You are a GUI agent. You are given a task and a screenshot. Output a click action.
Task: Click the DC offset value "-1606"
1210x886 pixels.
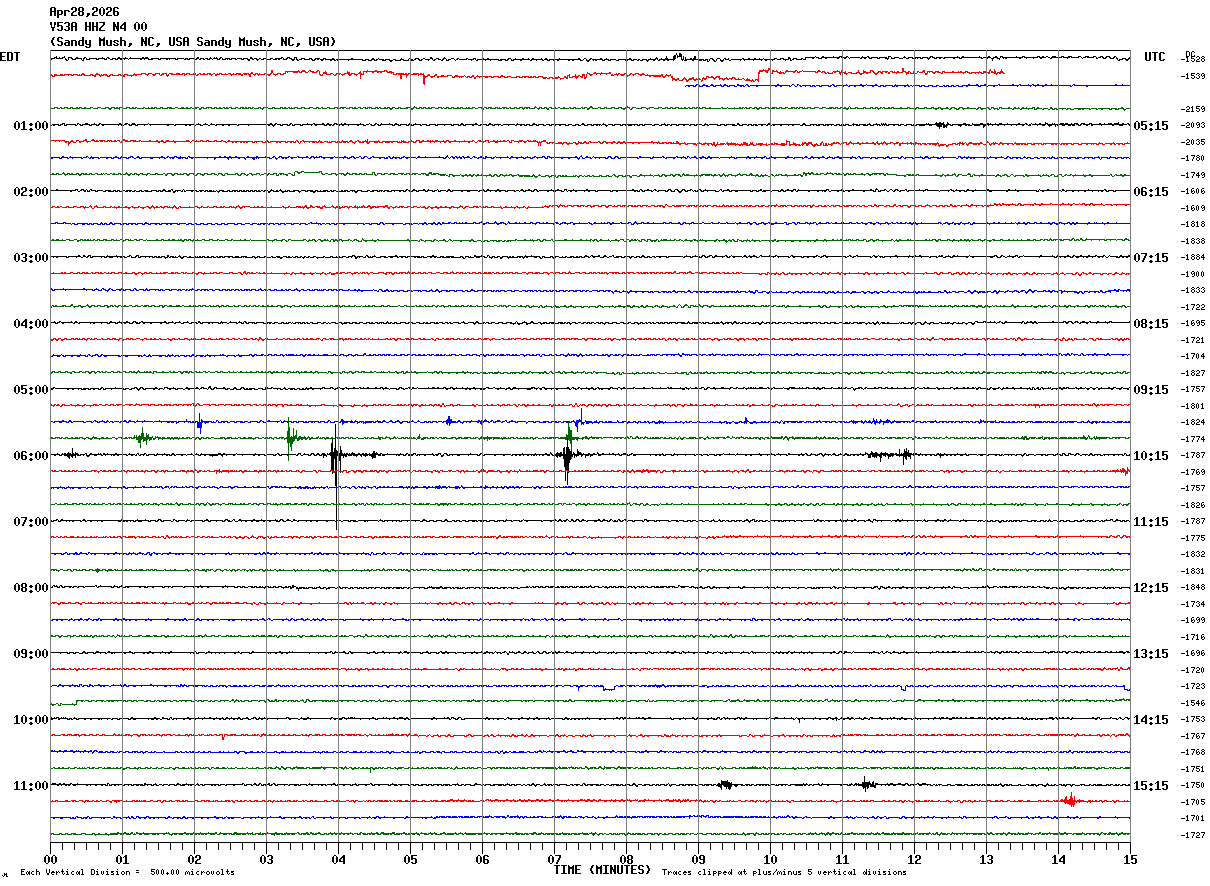(x=1193, y=192)
